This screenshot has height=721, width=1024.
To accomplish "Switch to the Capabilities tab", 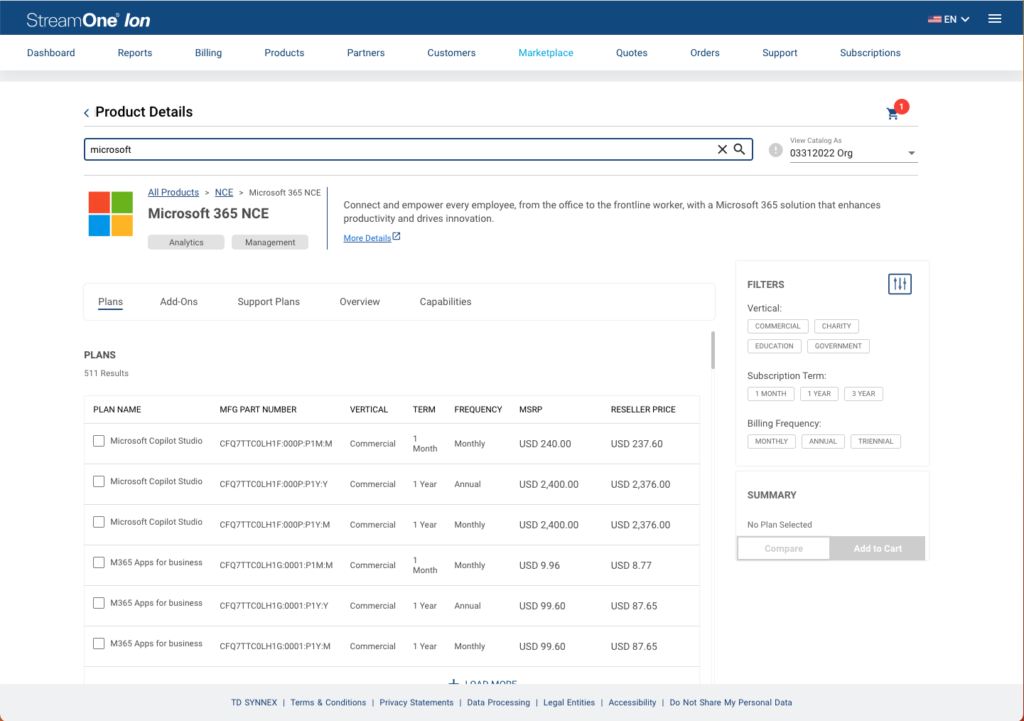I will coord(445,302).
